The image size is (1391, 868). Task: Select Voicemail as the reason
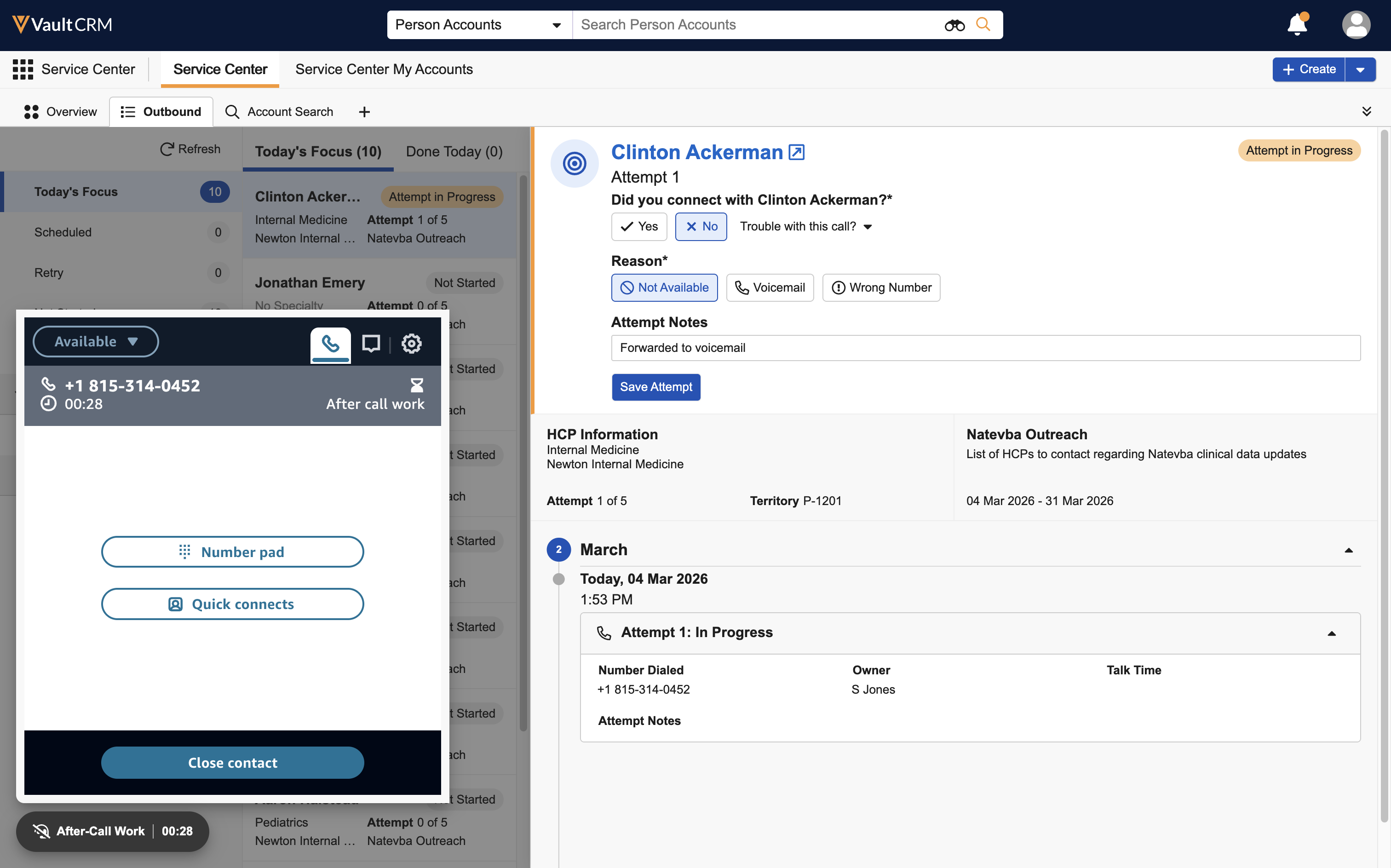pos(770,287)
